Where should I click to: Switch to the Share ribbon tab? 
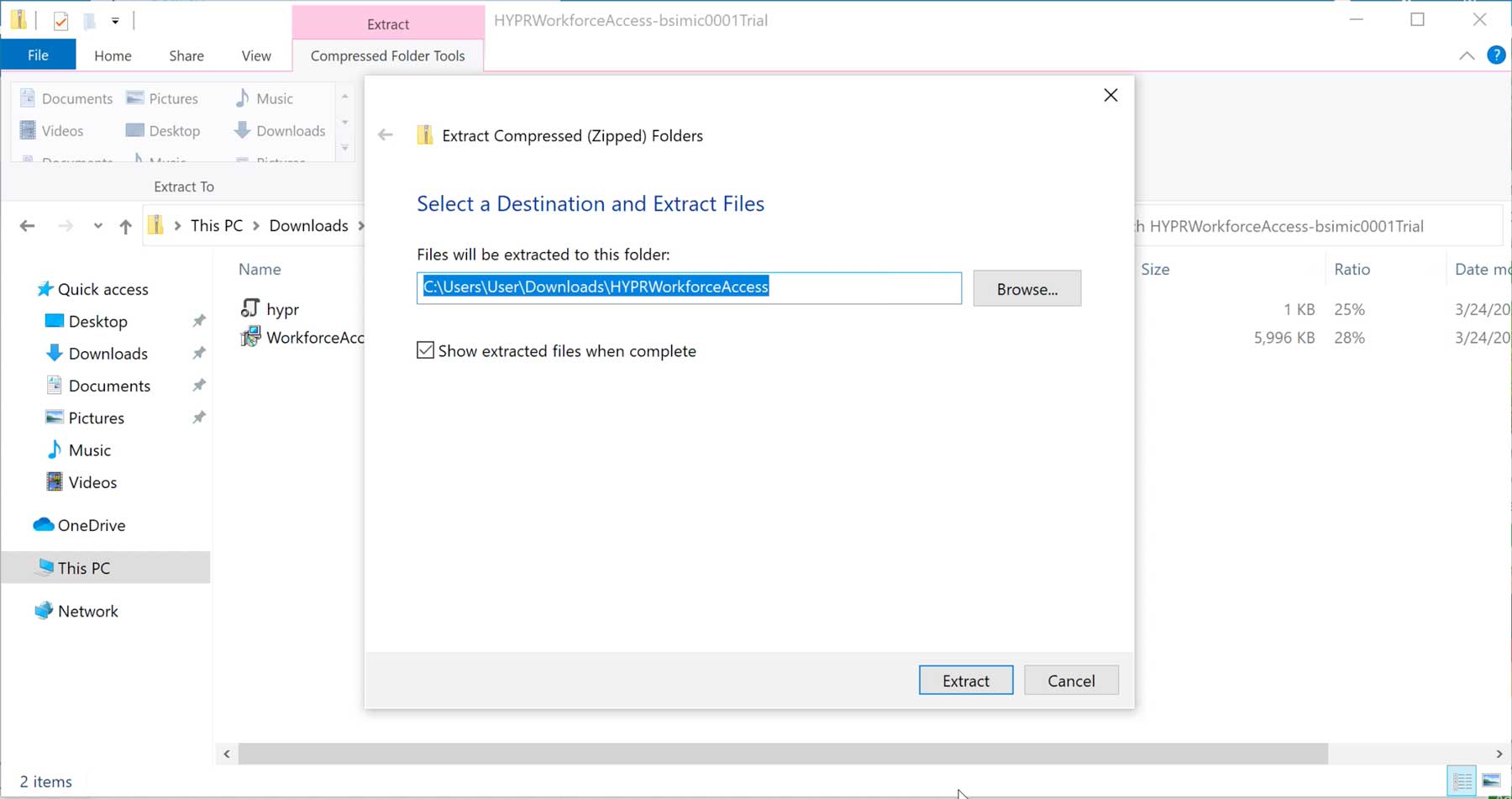tap(186, 55)
